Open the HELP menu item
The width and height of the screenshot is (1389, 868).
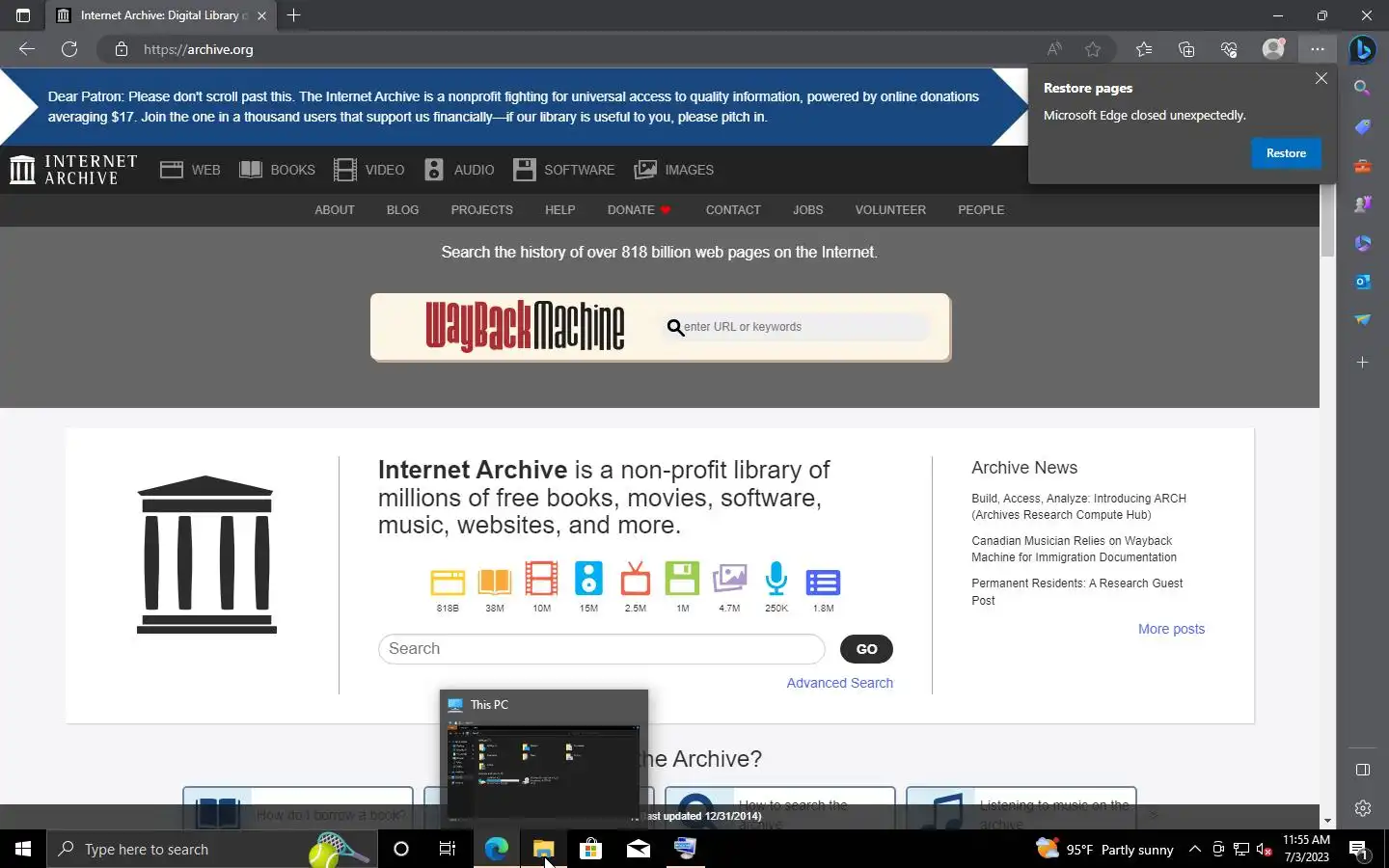coord(559,209)
